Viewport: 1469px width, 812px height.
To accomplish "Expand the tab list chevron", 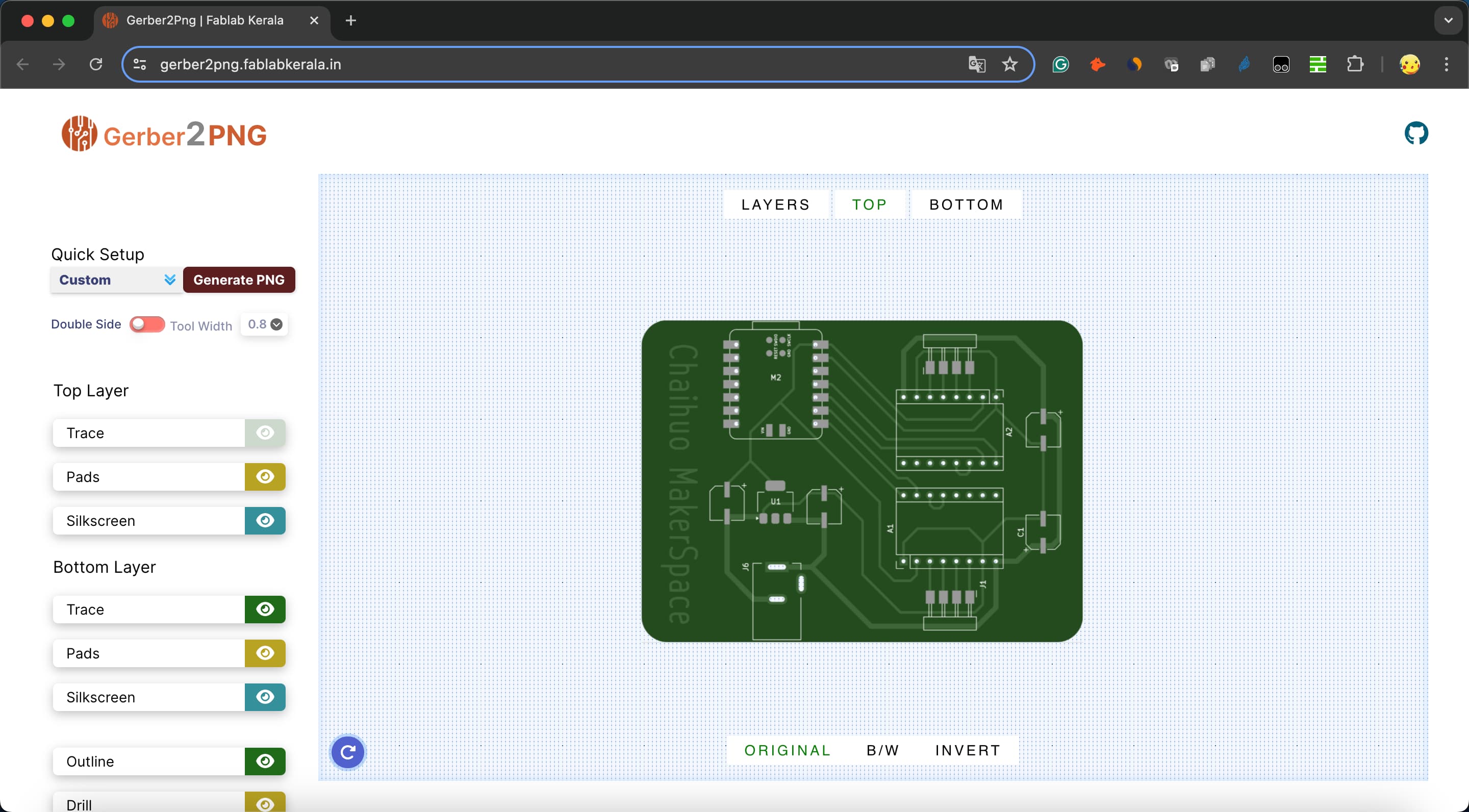I will (x=1449, y=20).
